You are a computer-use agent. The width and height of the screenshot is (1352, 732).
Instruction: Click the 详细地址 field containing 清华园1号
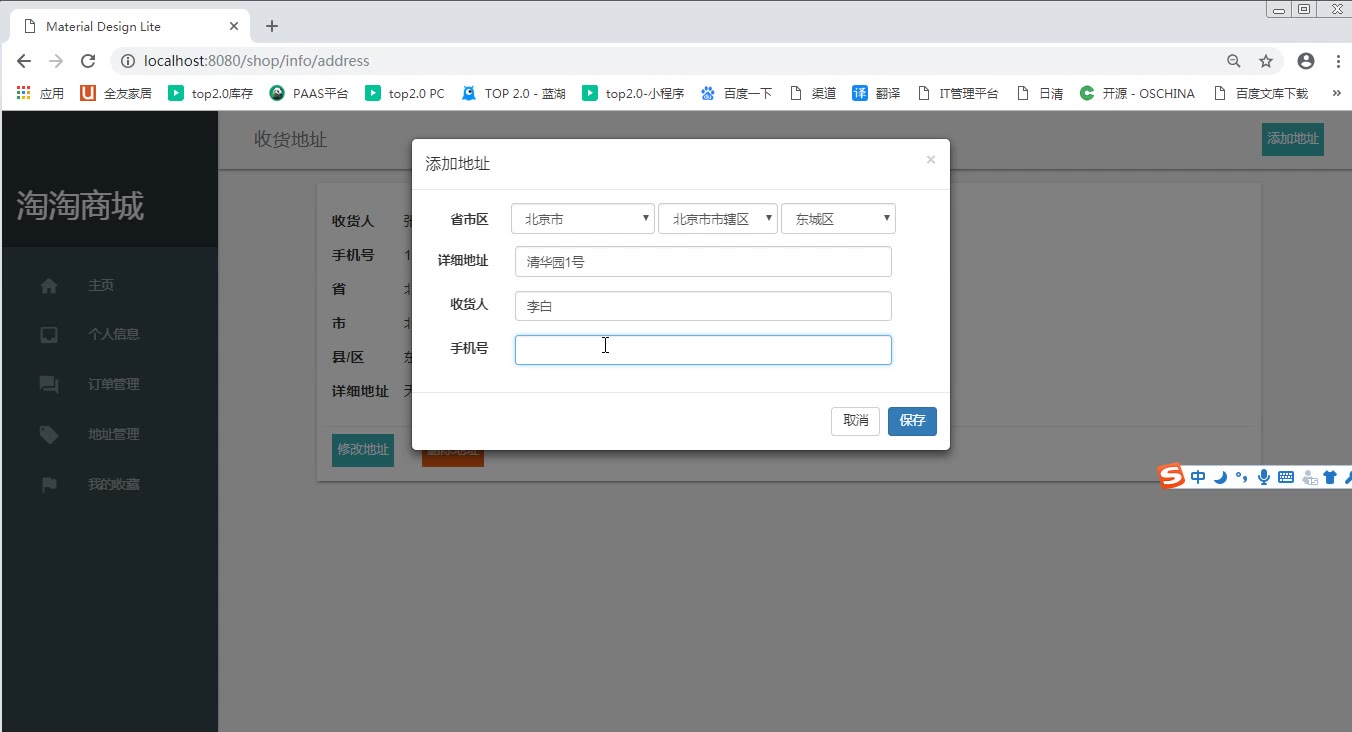coord(702,262)
